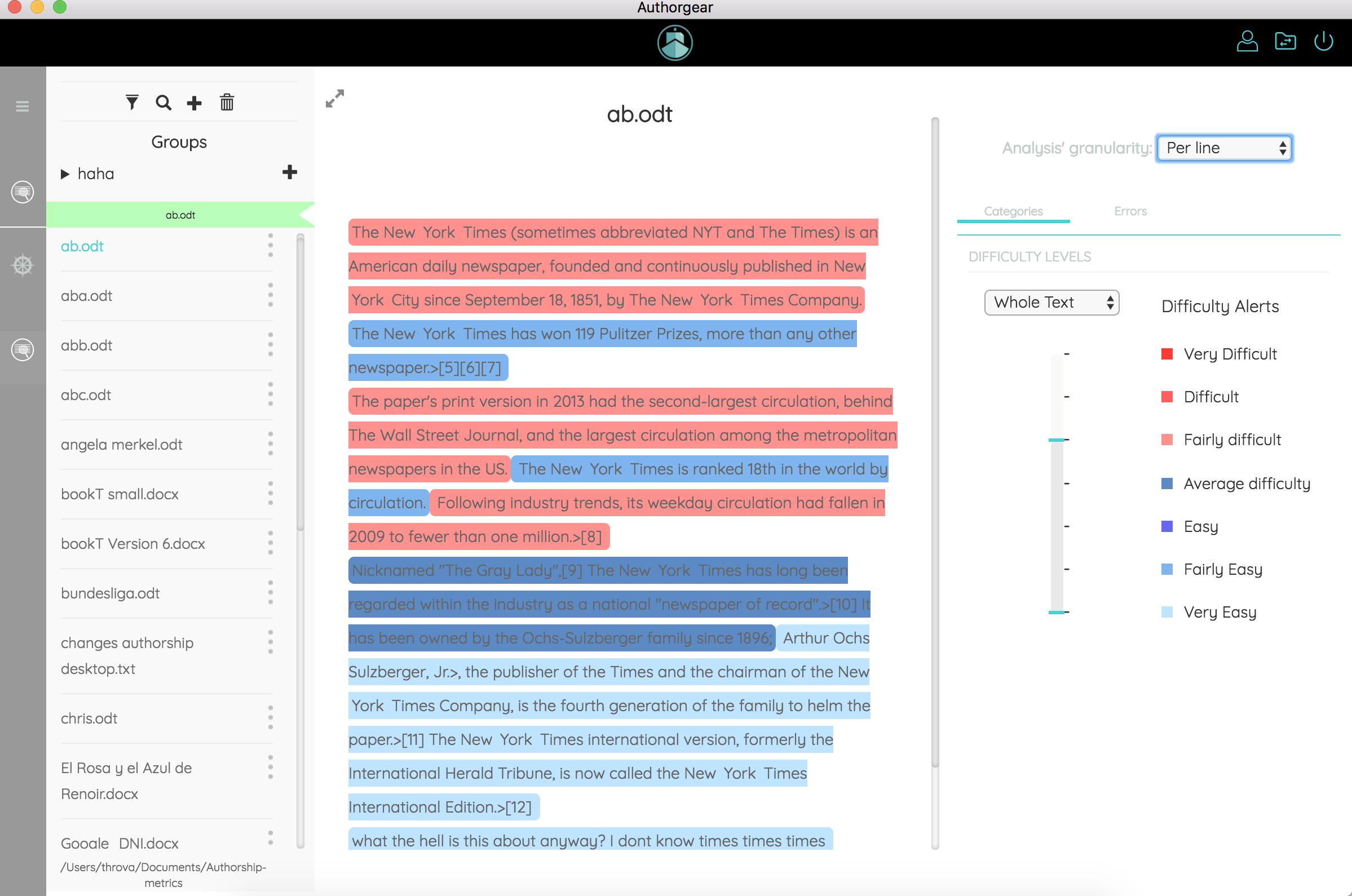
Task: Open bookT Version 6.docx document
Action: 132,543
